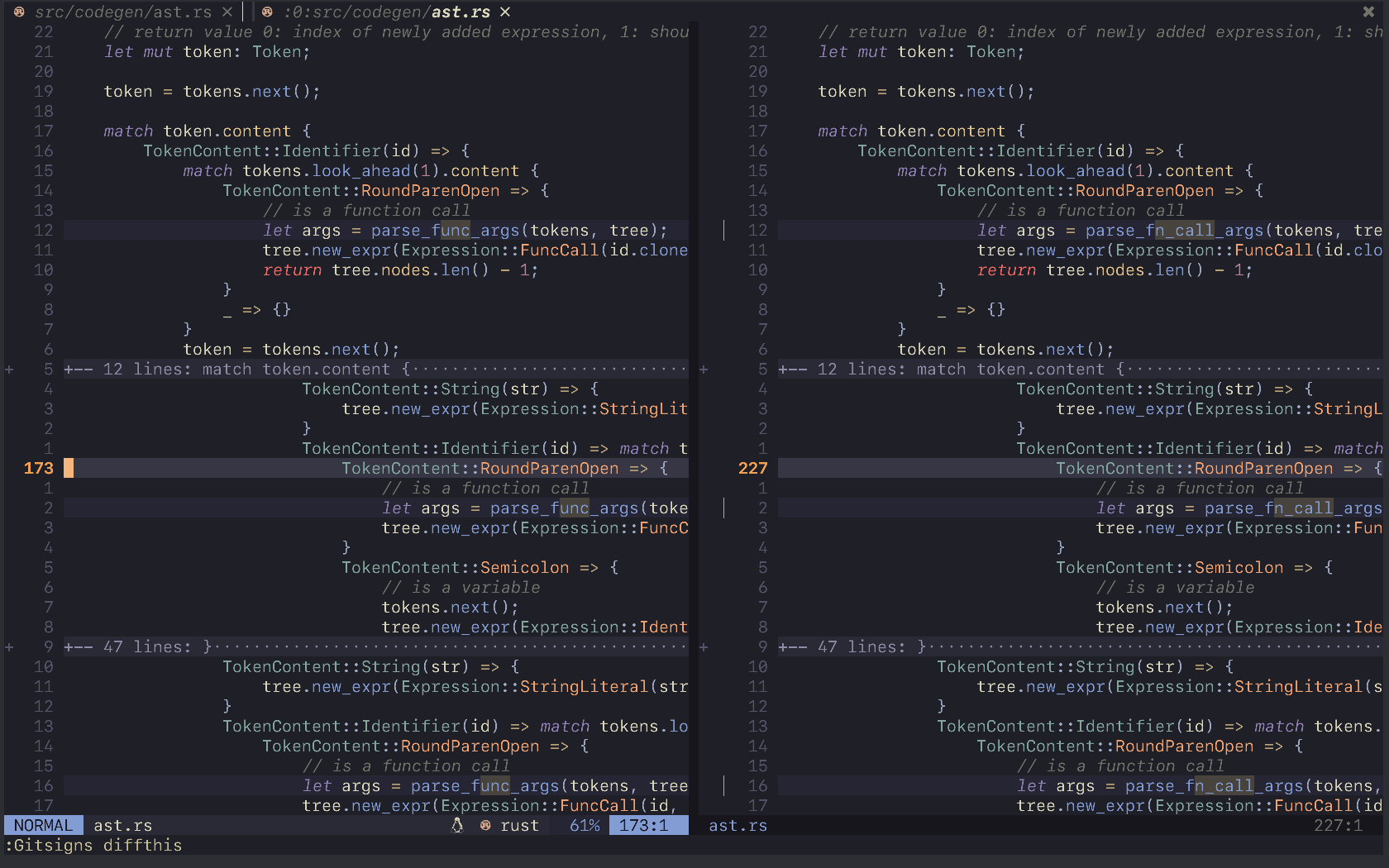This screenshot has width=1389, height=868.
Task: Click '// is a variable' comment in right pane
Action: coord(1175,587)
